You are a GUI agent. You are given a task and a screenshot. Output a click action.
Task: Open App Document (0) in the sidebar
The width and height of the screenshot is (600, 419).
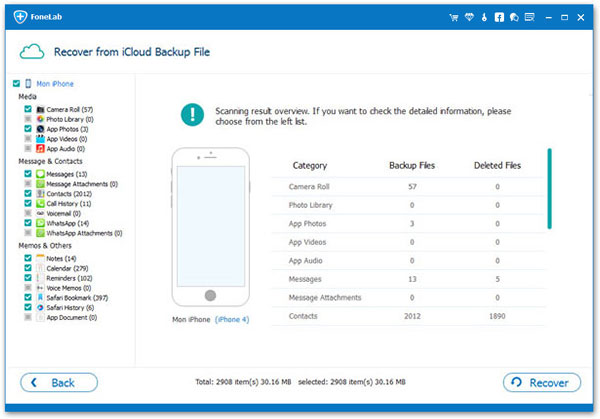[72, 317]
